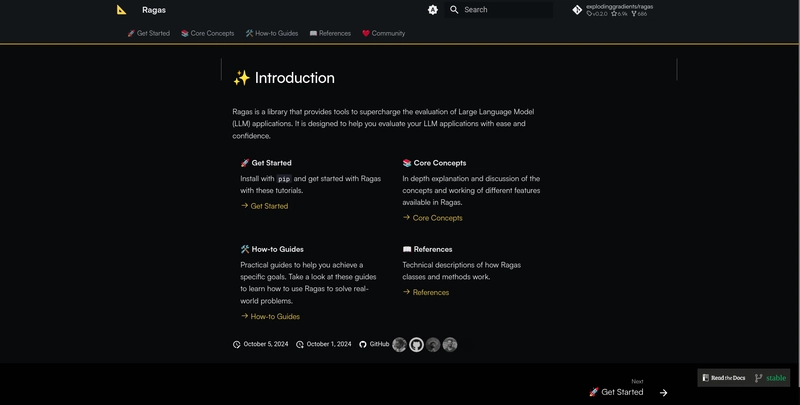Click the search magnifier icon
Image resolution: width=800 pixels, height=405 pixels.
point(454,10)
